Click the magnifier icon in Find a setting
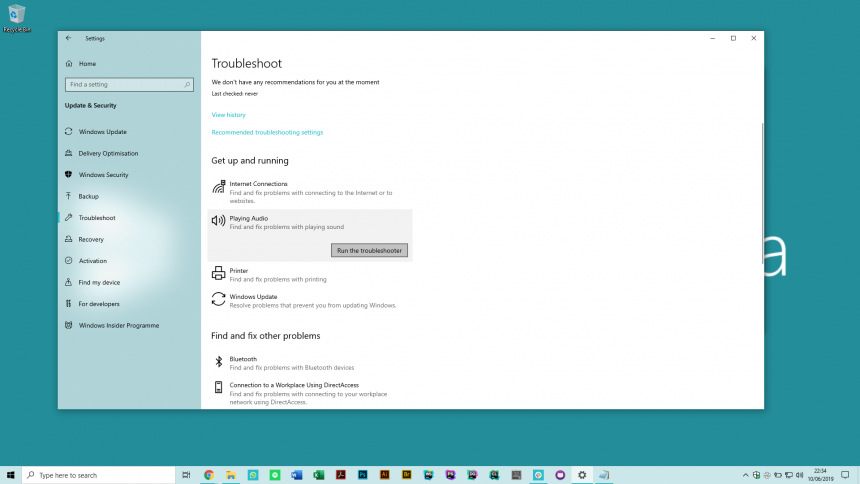This screenshot has width=860, height=484. [x=187, y=85]
